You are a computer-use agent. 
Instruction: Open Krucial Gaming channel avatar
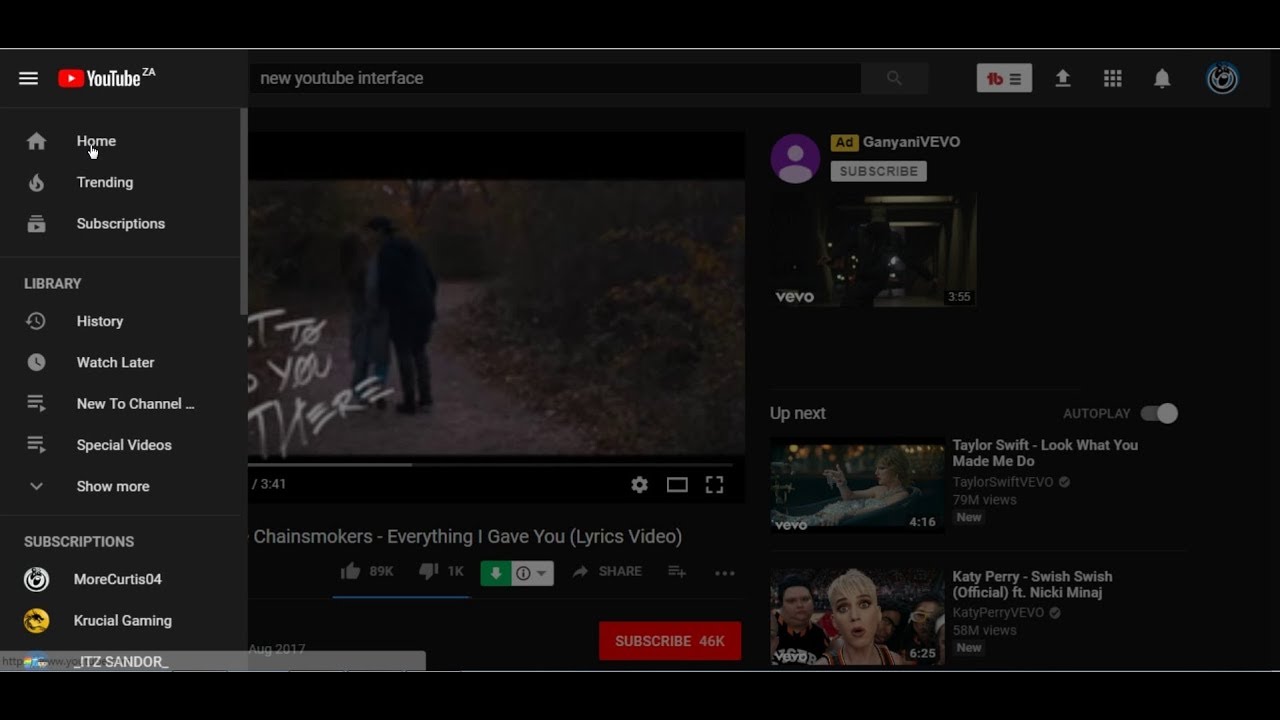(x=36, y=621)
